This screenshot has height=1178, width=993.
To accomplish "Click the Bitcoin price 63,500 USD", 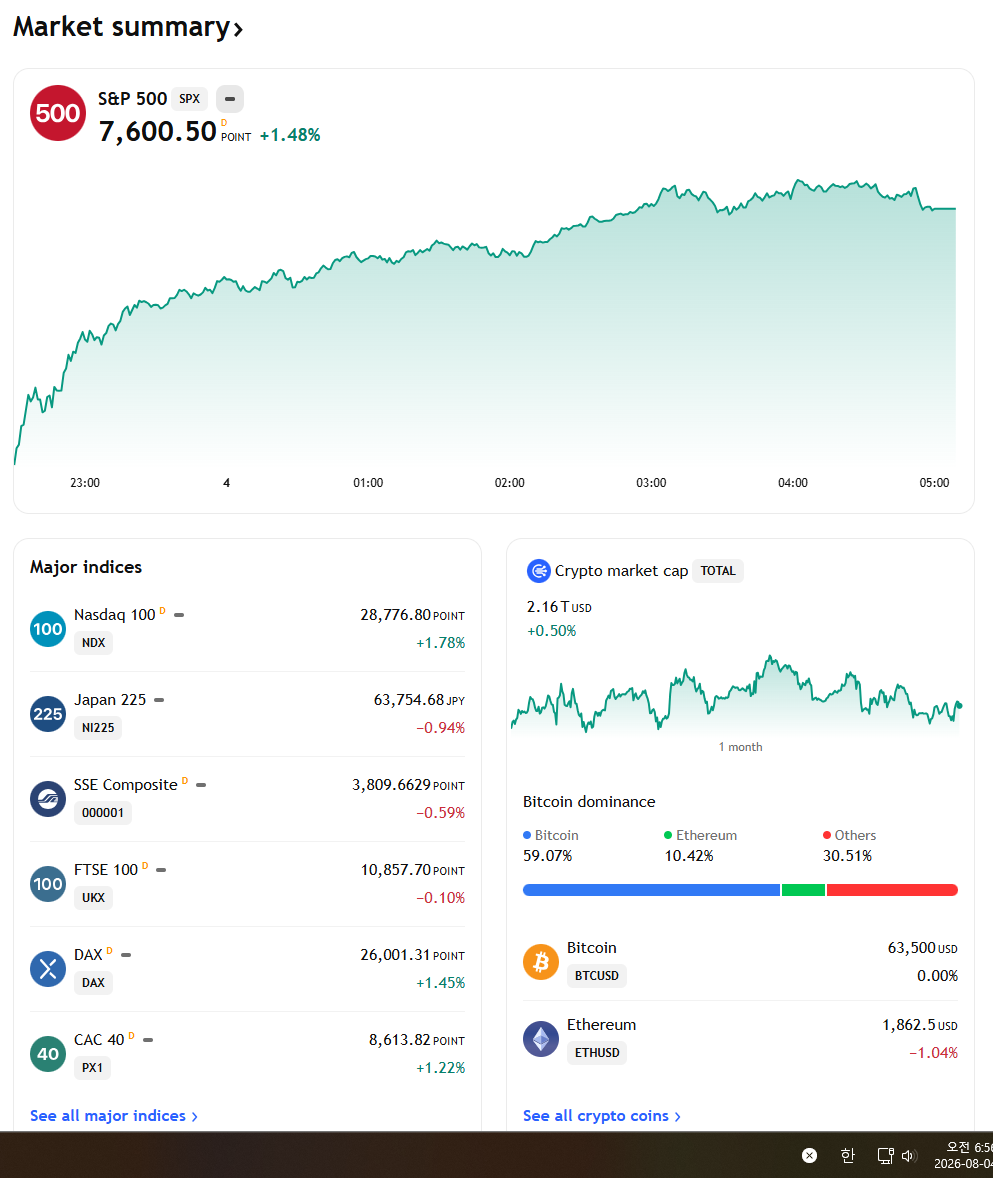I will pyautogui.click(x=922, y=948).
